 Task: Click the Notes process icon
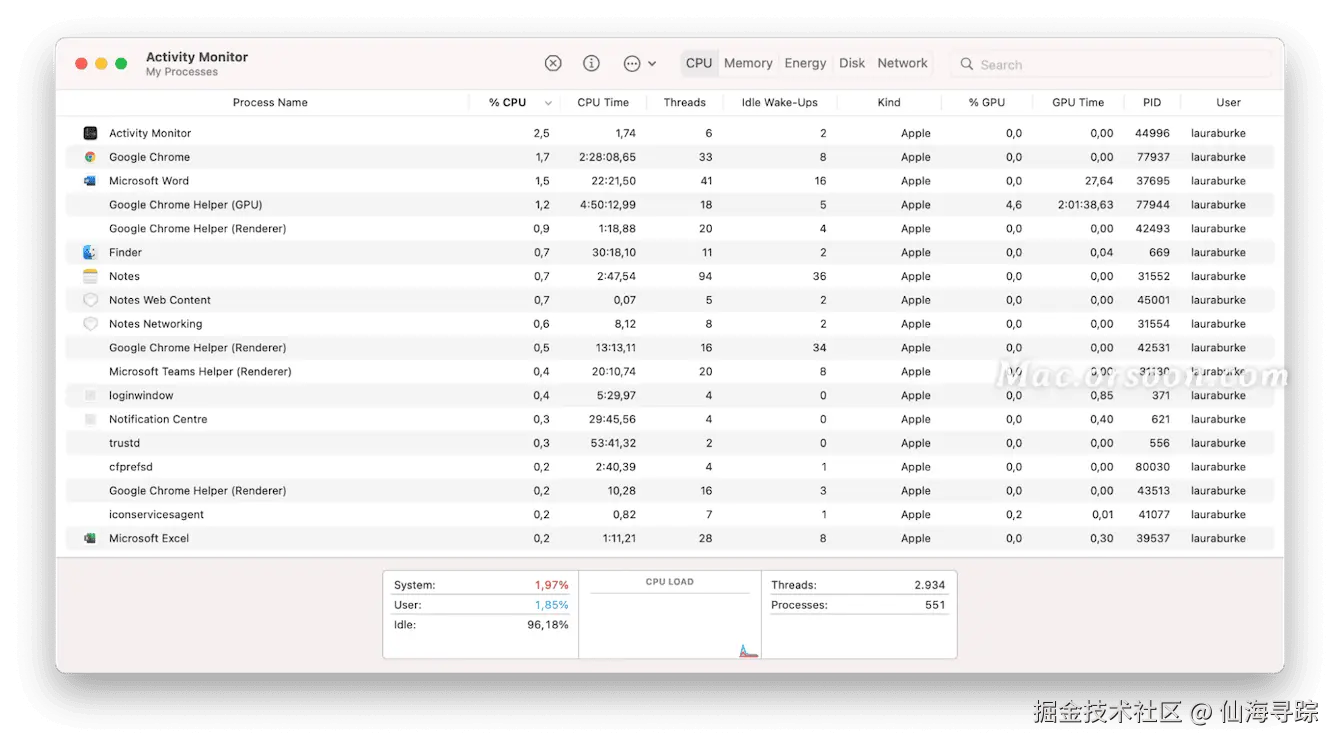tap(90, 276)
